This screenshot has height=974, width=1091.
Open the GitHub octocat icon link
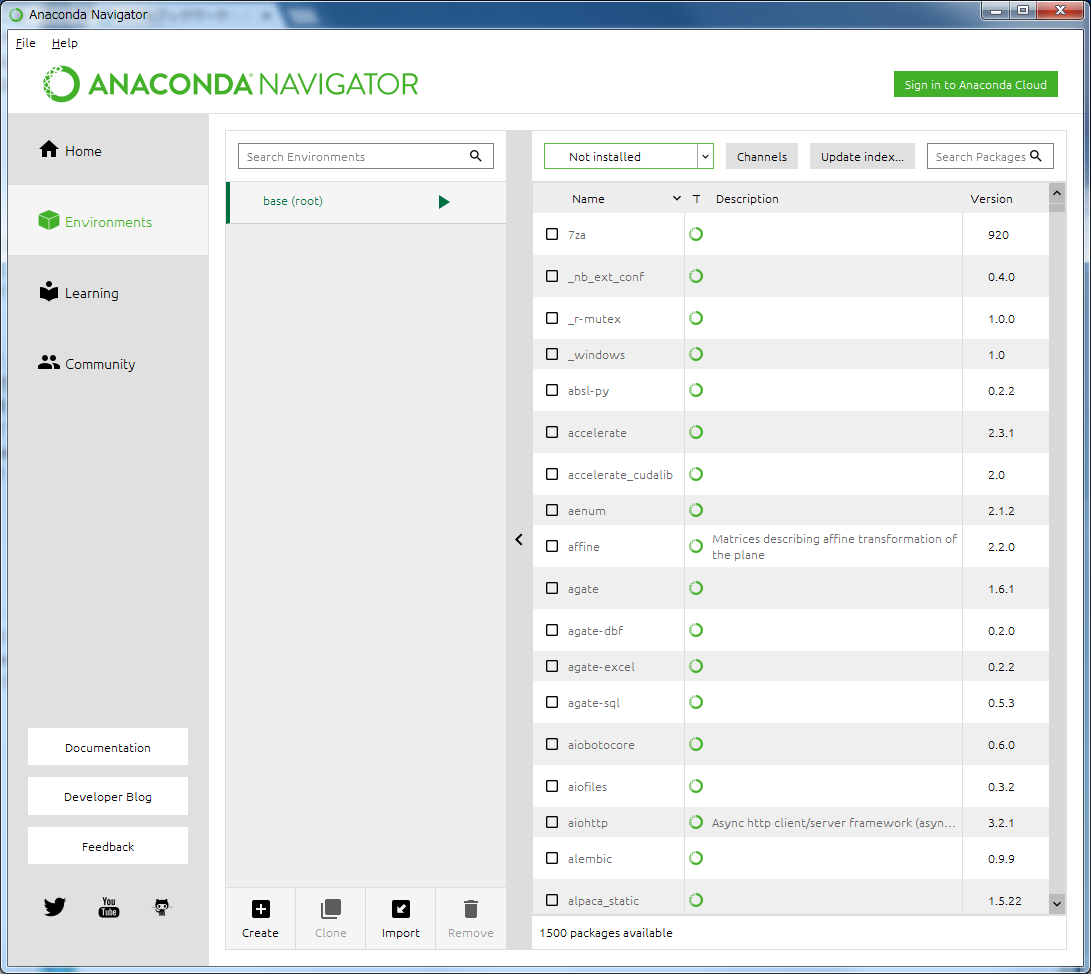tap(161, 907)
